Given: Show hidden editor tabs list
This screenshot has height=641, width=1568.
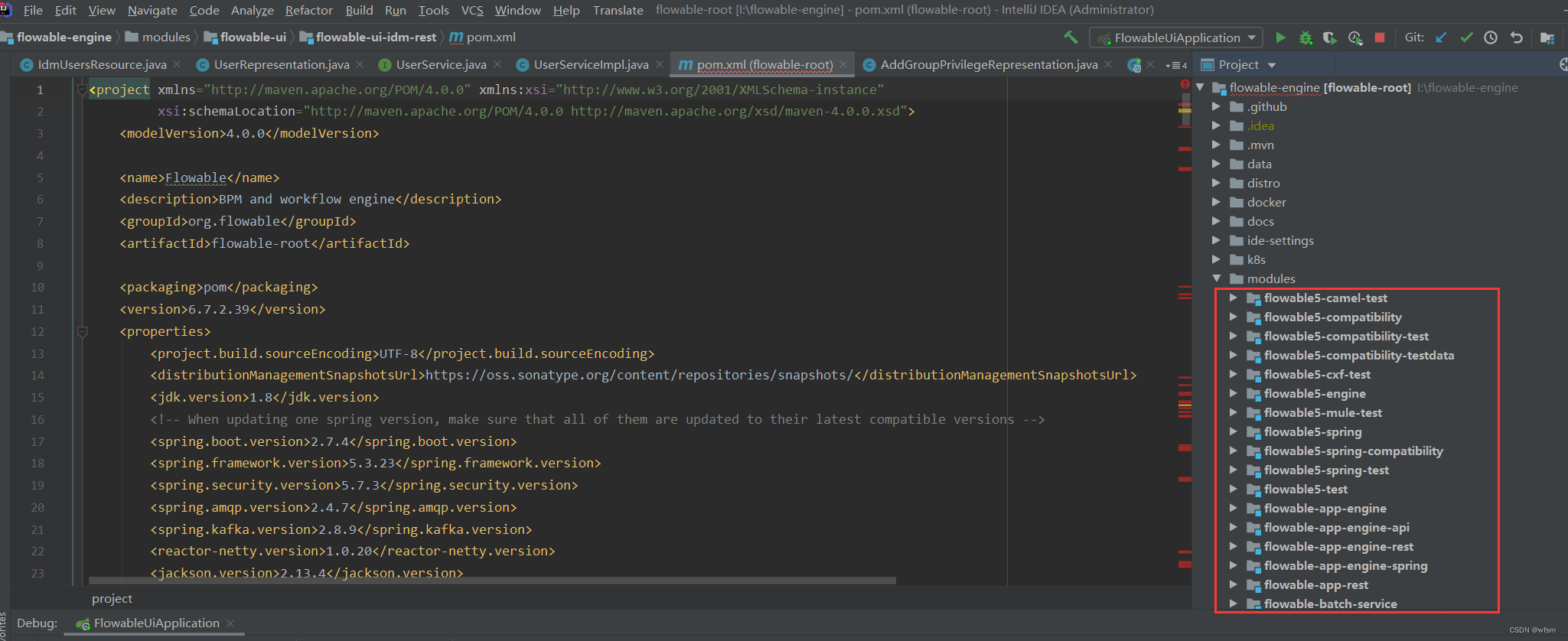Looking at the screenshot, I should (1176, 65).
